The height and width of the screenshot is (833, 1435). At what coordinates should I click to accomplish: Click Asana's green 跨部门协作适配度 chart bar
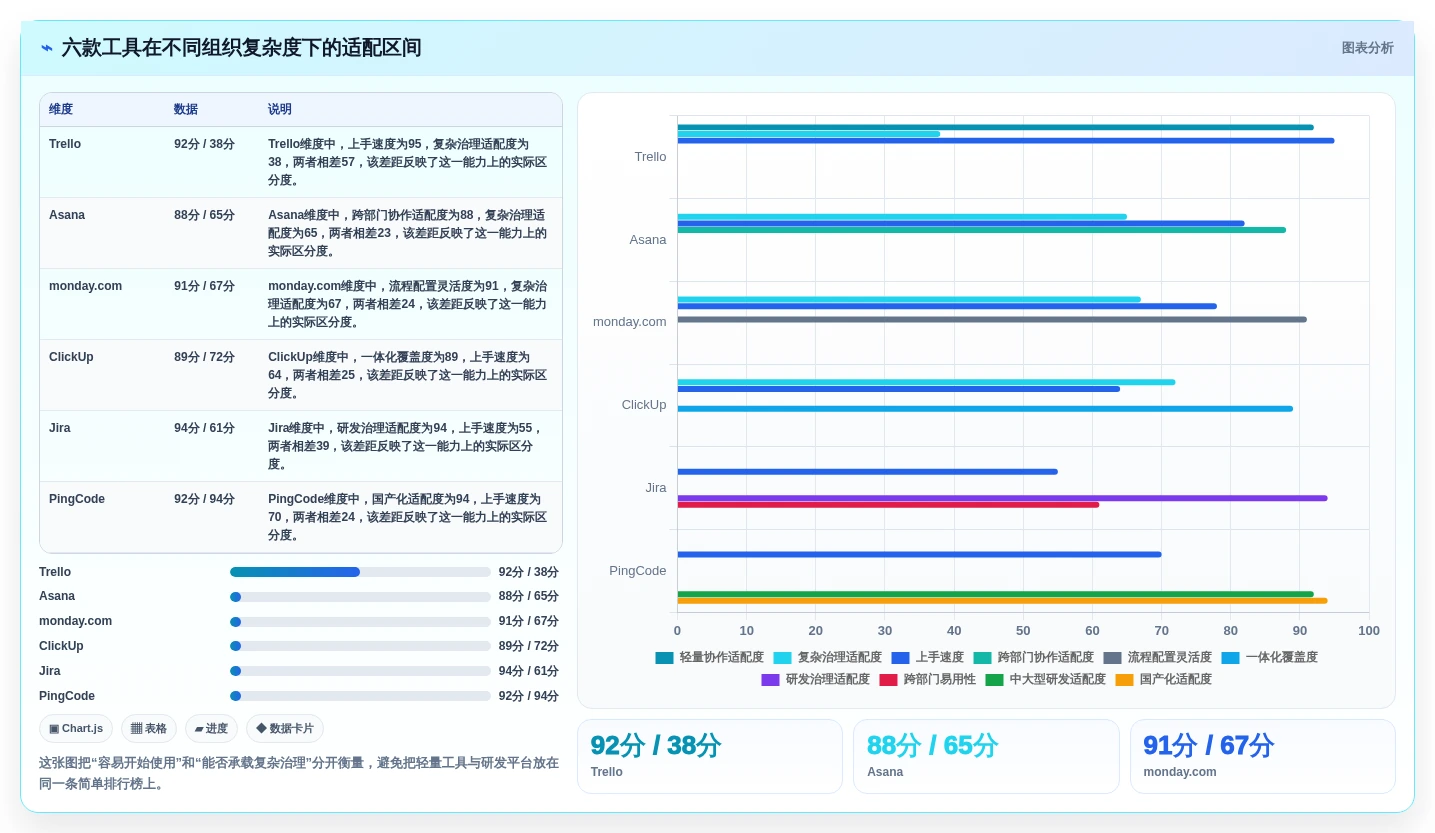point(982,230)
